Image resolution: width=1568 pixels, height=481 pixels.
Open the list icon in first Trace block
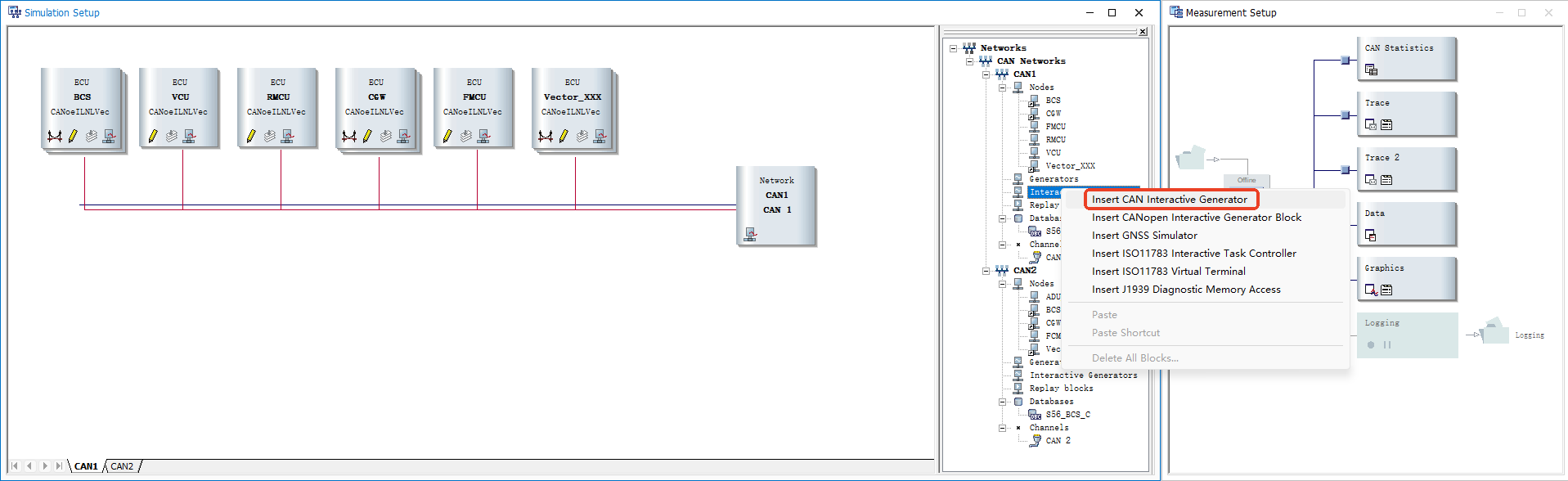[1386, 125]
